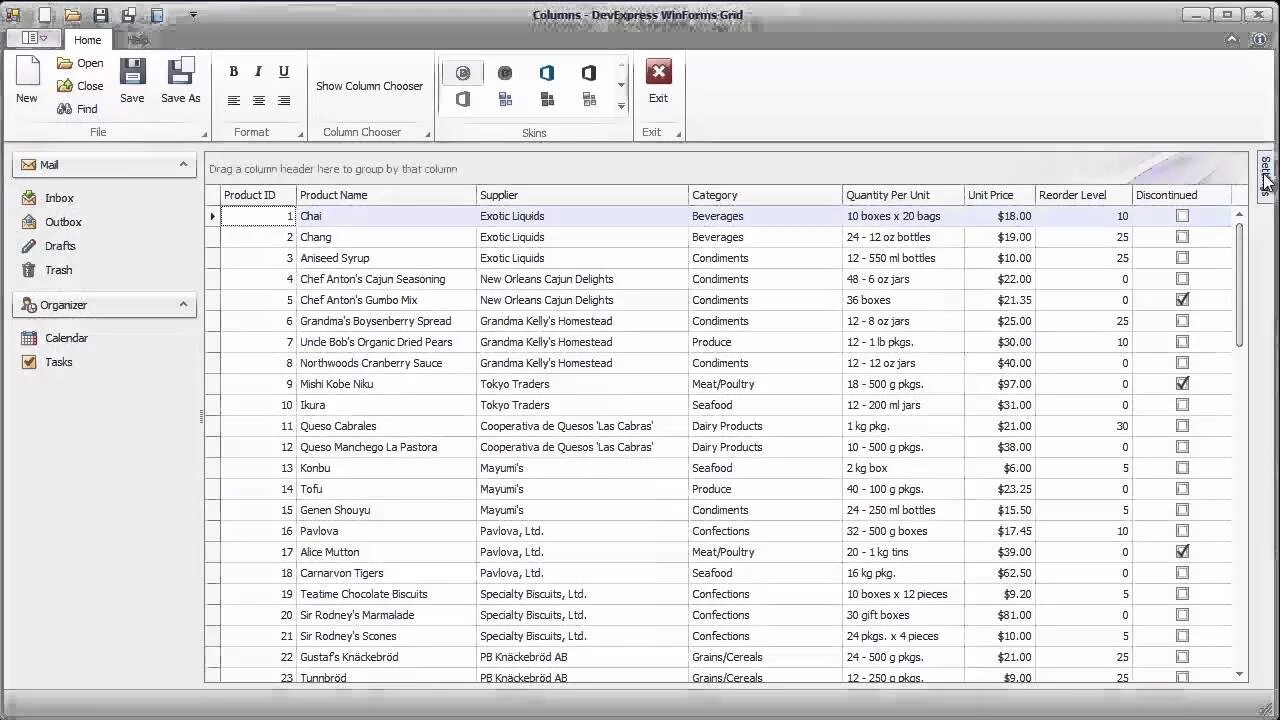Image resolution: width=1280 pixels, height=720 pixels.
Task: Click the Find binoculars button
Action: (78, 109)
